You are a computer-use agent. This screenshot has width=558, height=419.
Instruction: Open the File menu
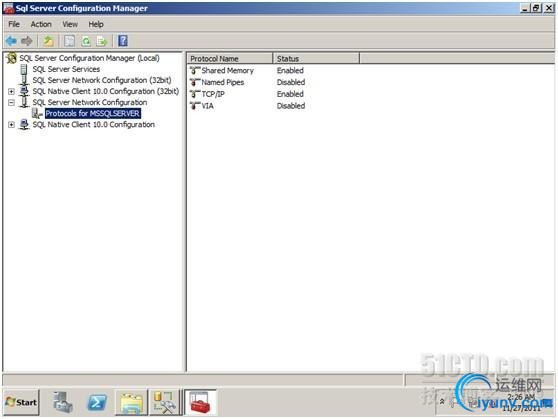[x=14, y=24]
